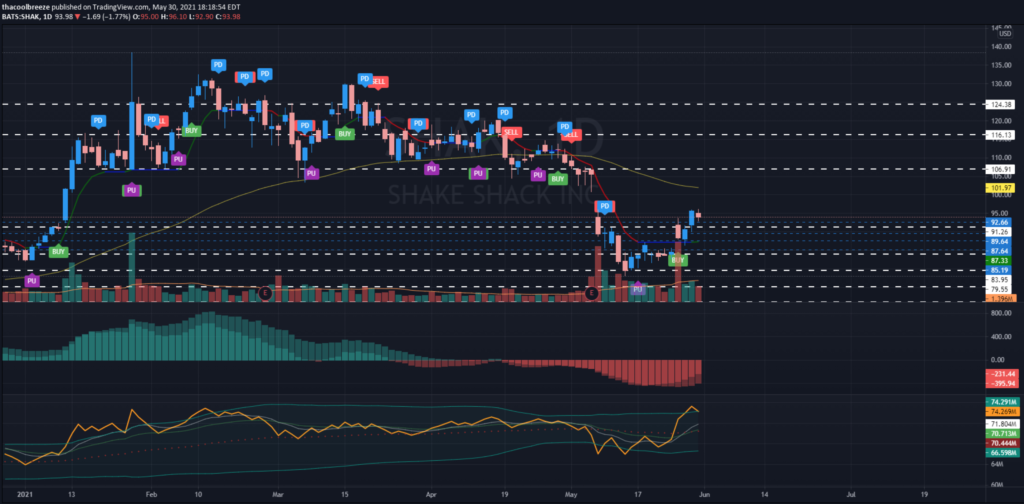Click the BATS:SHAK symbol name
This screenshot has width=1024, height=504.
click(x=24, y=17)
